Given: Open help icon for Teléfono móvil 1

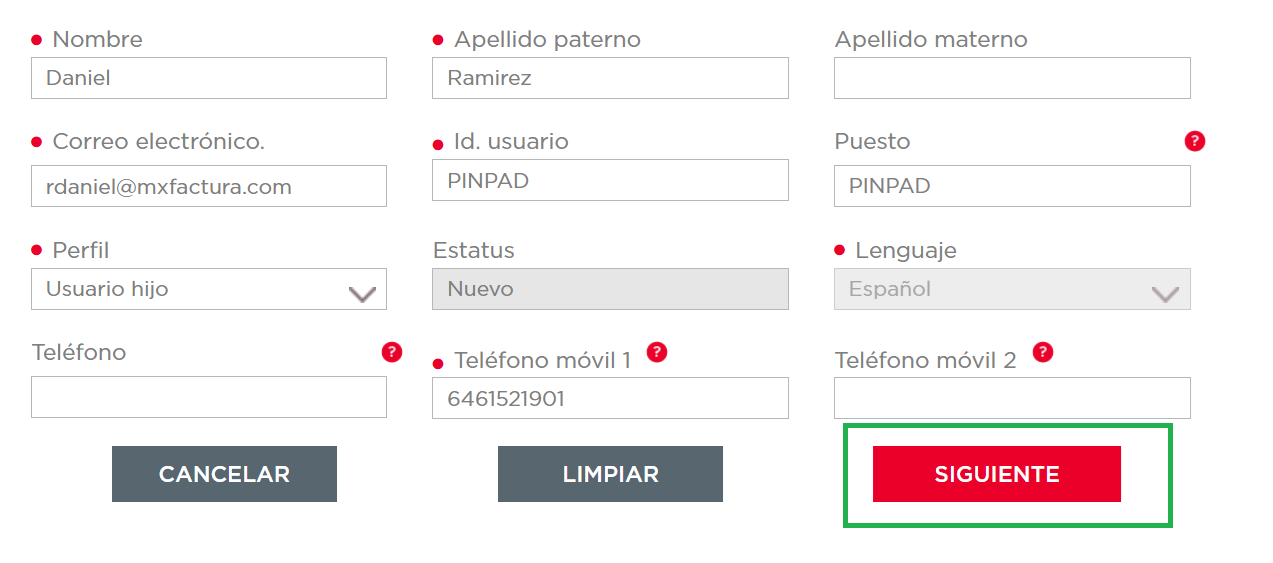Looking at the screenshot, I should [x=656, y=352].
